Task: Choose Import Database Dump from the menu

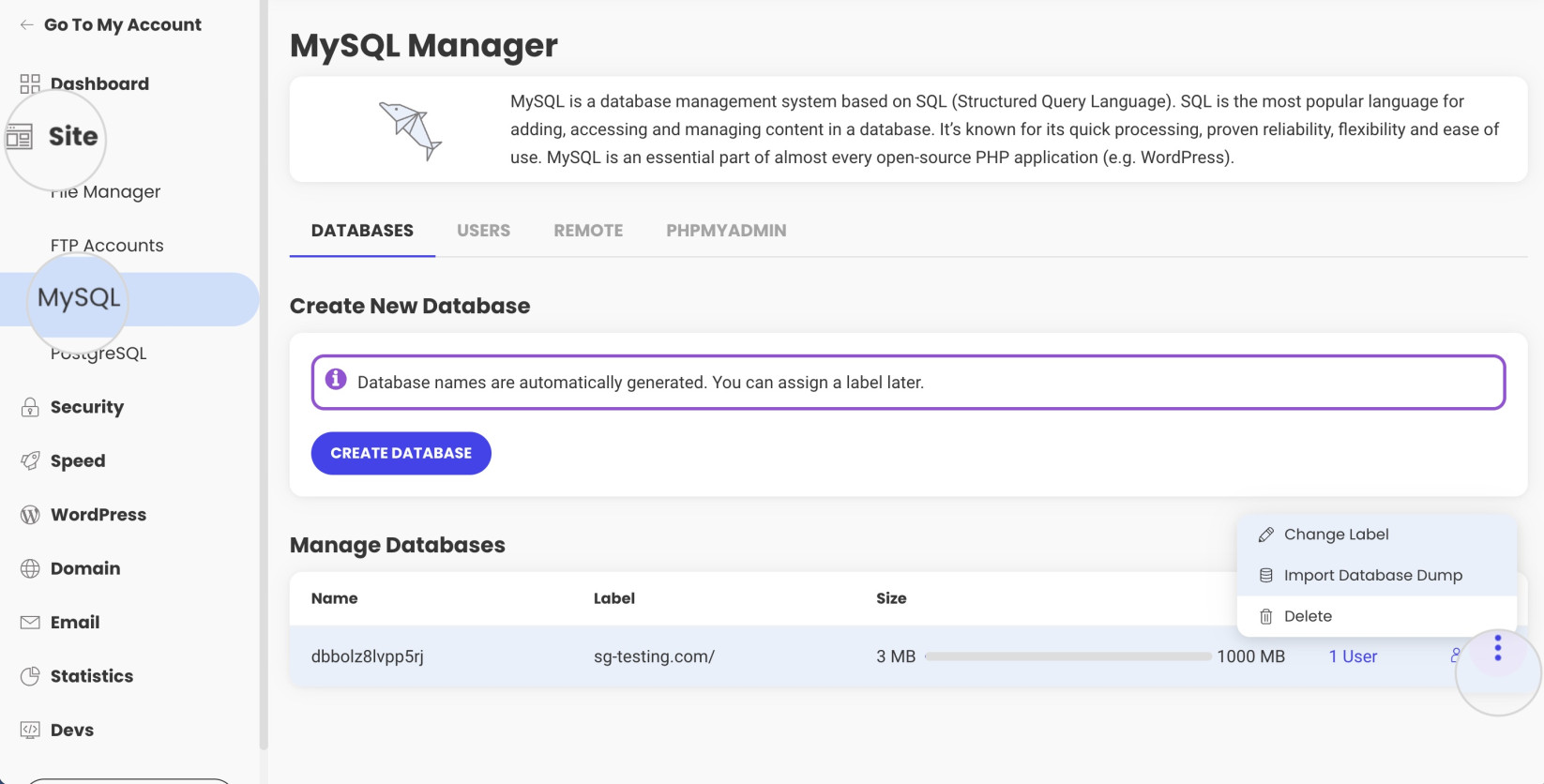Action: click(x=1377, y=576)
